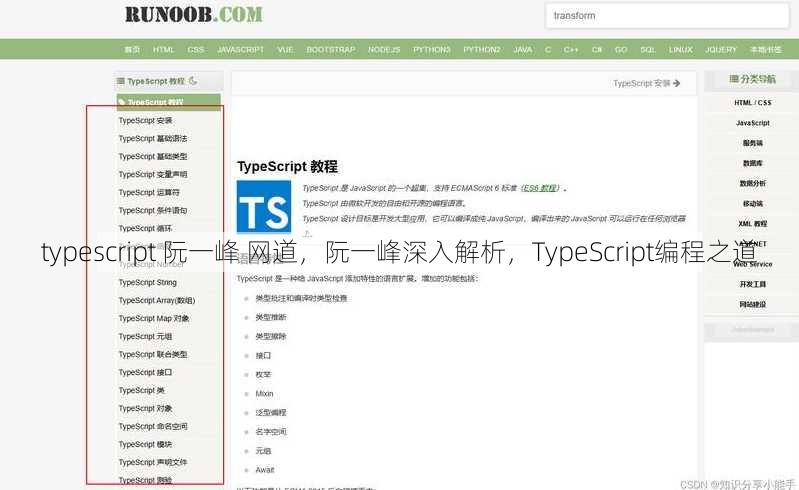This screenshot has height=490, width=799.
Task: Open TypeScript 声明文件 chapter
Action: 152,462
